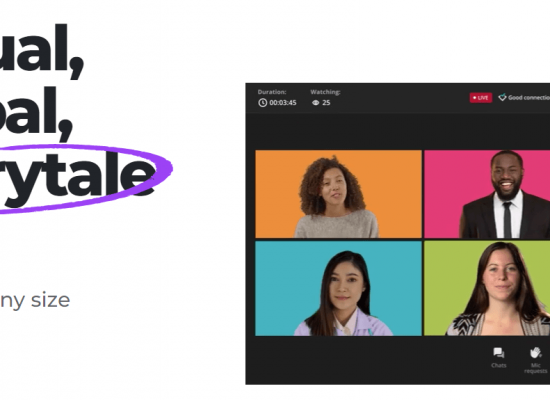Select the orange background video tile

pyautogui.click(x=338, y=194)
